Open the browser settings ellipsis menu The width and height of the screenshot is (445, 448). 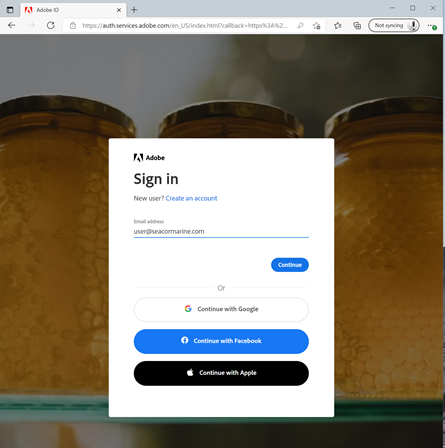432,26
